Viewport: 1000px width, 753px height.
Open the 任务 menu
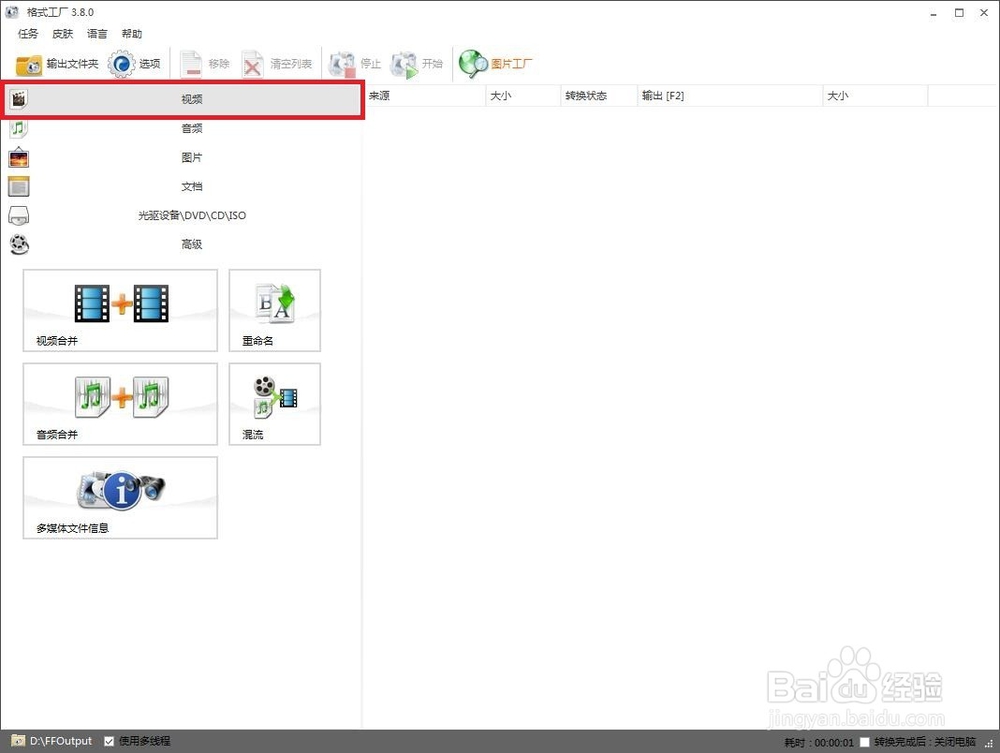[x=28, y=34]
